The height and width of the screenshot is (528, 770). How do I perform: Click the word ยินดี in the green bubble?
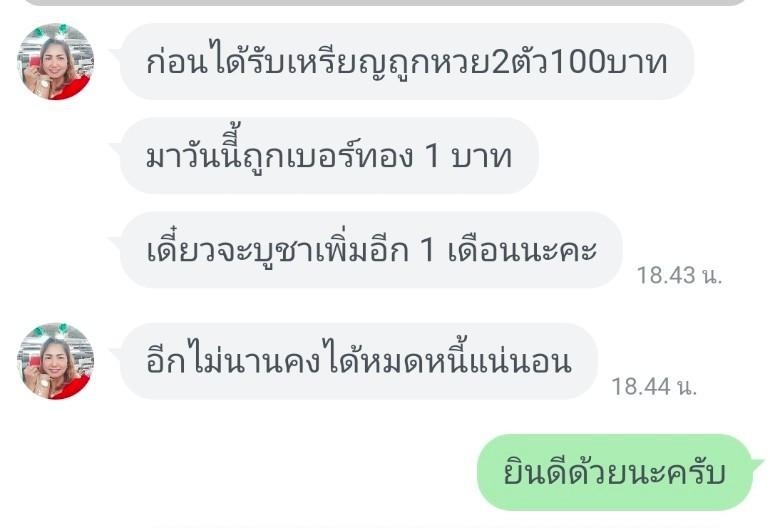click(x=536, y=472)
